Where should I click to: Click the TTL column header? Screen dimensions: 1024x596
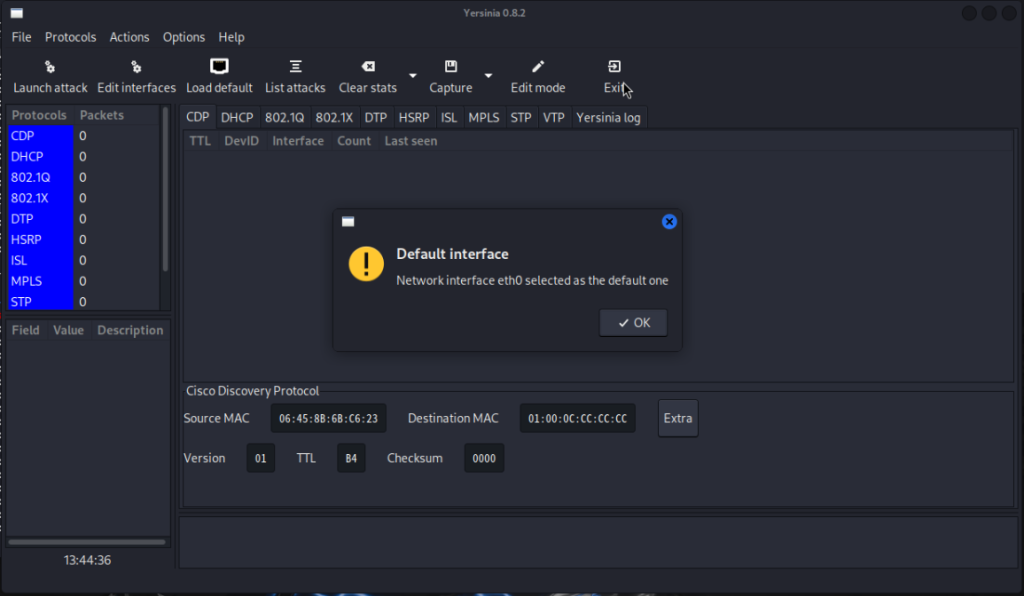(200, 141)
